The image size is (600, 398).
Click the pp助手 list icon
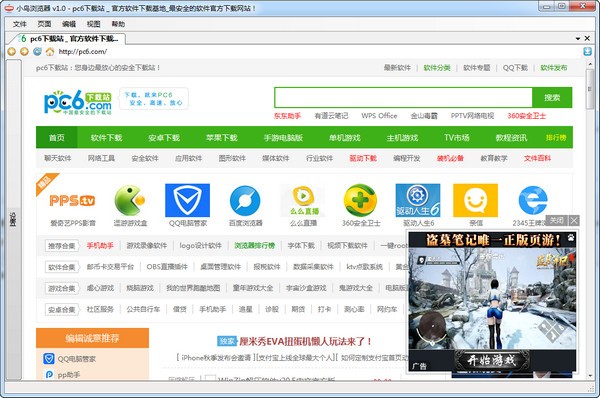point(49,375)
